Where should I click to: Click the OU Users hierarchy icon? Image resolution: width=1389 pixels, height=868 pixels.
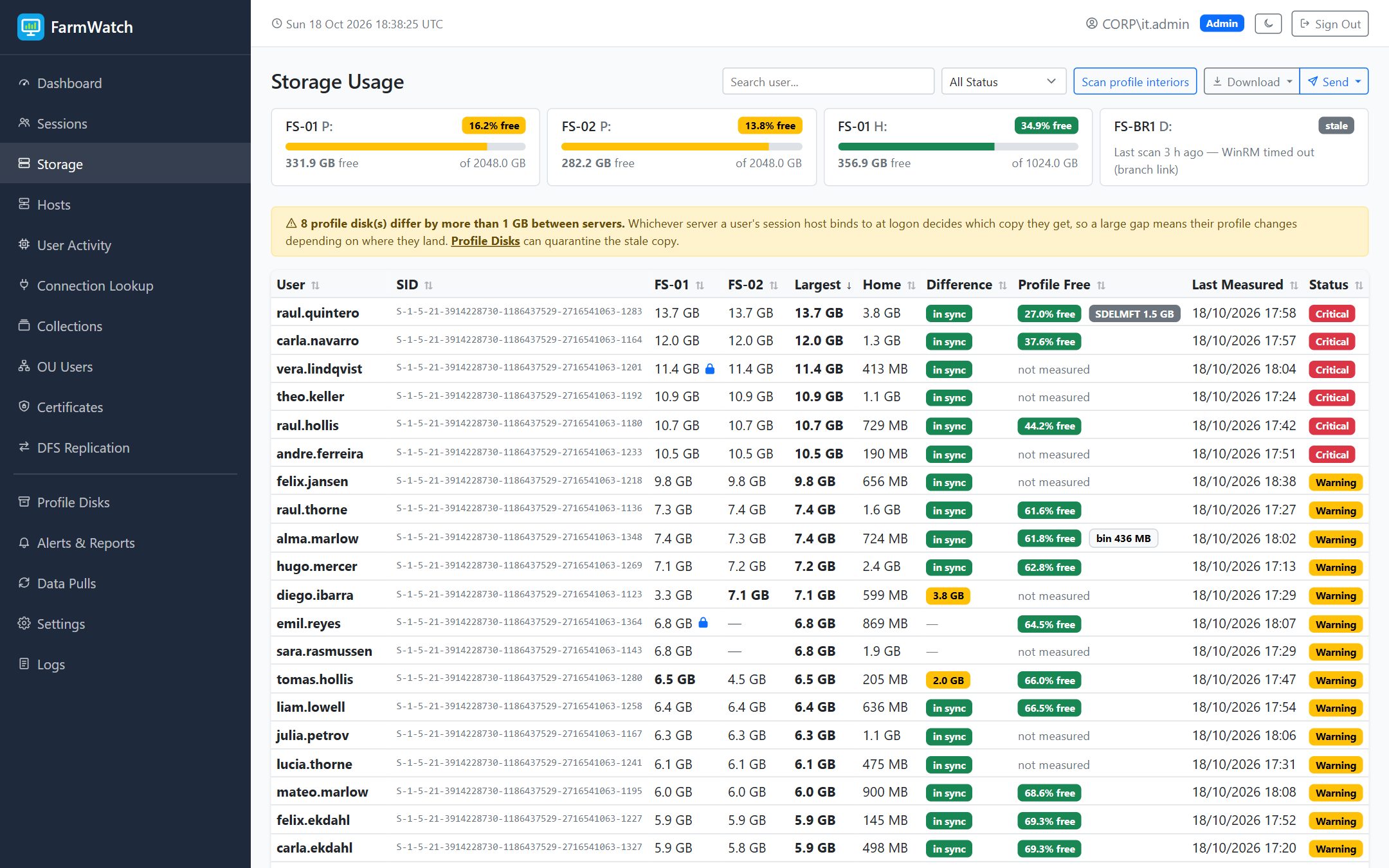click(x=24, y=366)
